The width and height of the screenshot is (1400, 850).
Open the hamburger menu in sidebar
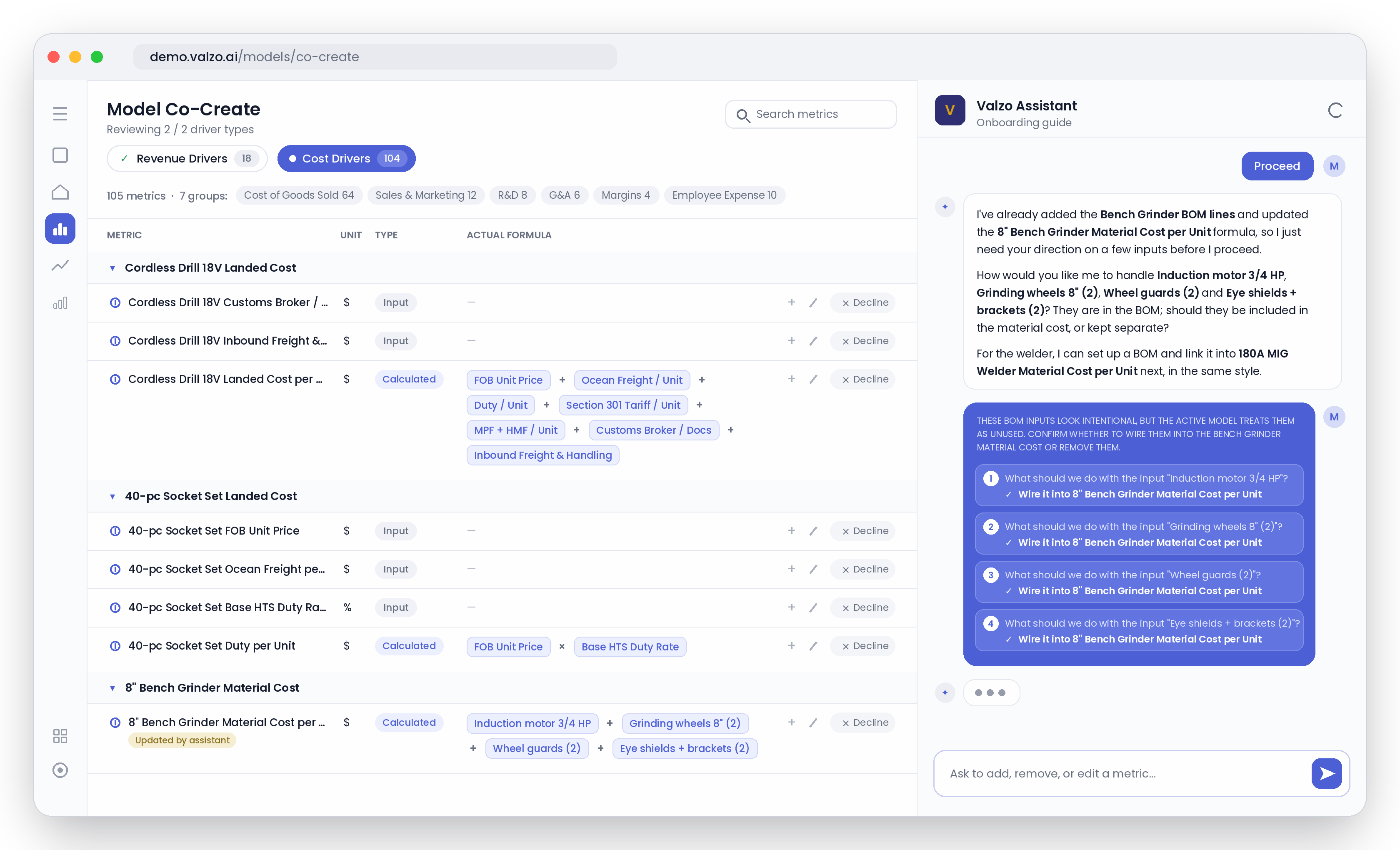60,114
